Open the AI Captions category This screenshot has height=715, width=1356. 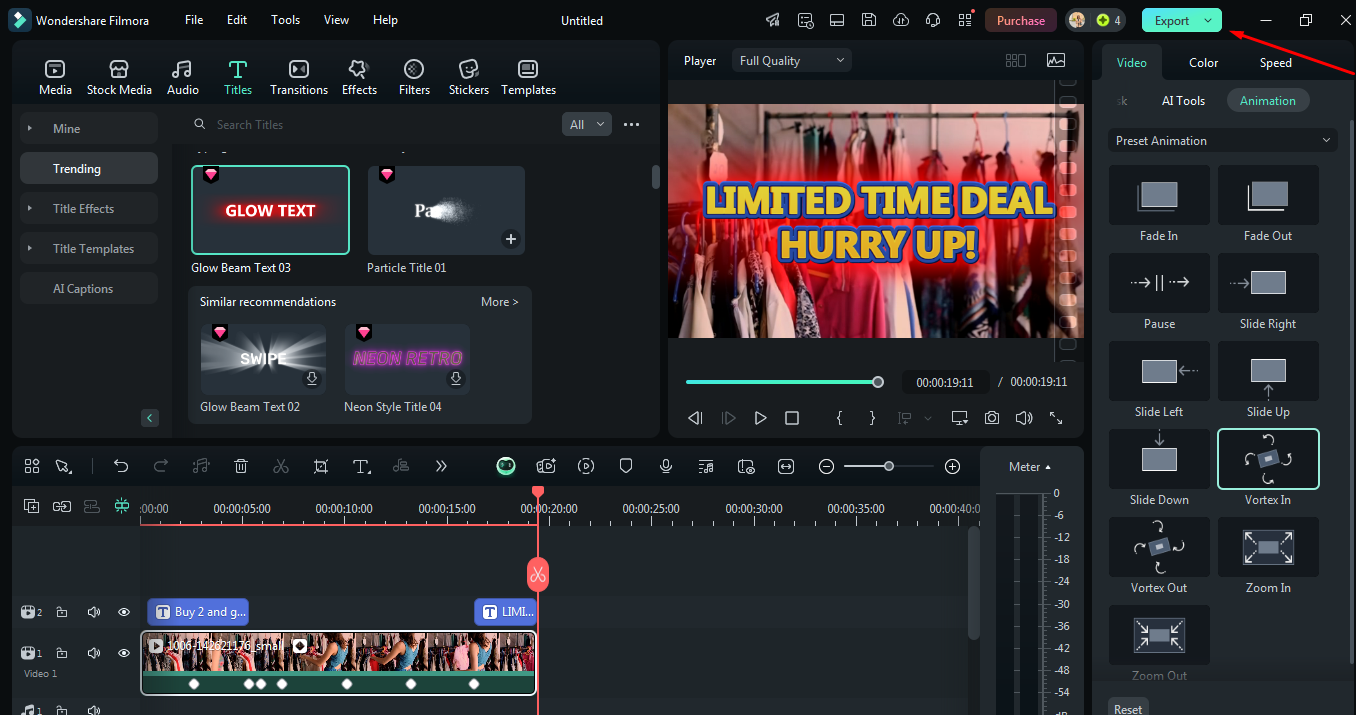(x=89, y=289)
